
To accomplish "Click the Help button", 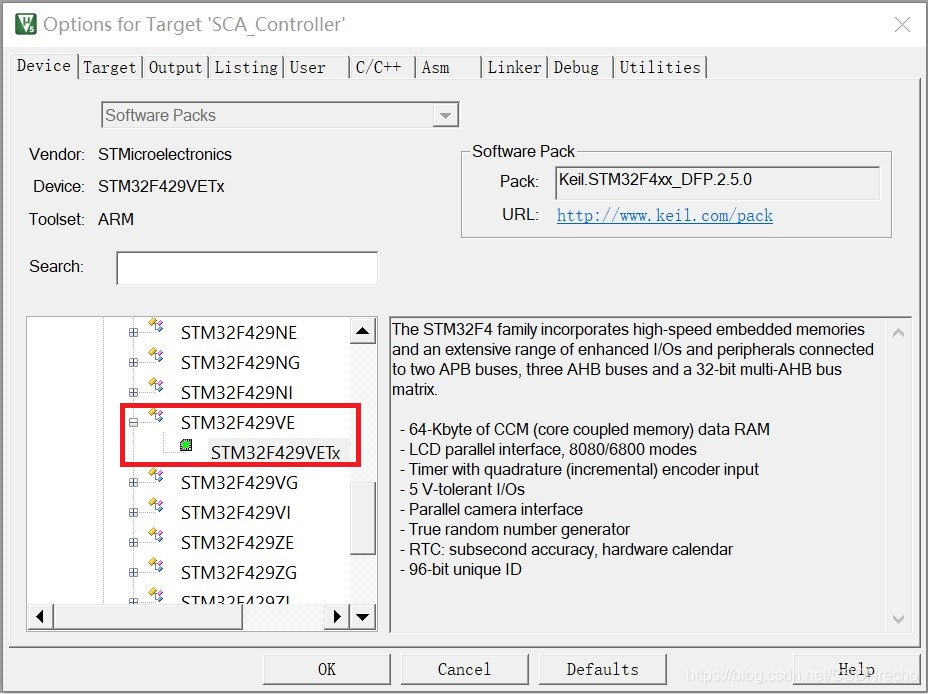I will pyautogui.click(x=856, y=669).
